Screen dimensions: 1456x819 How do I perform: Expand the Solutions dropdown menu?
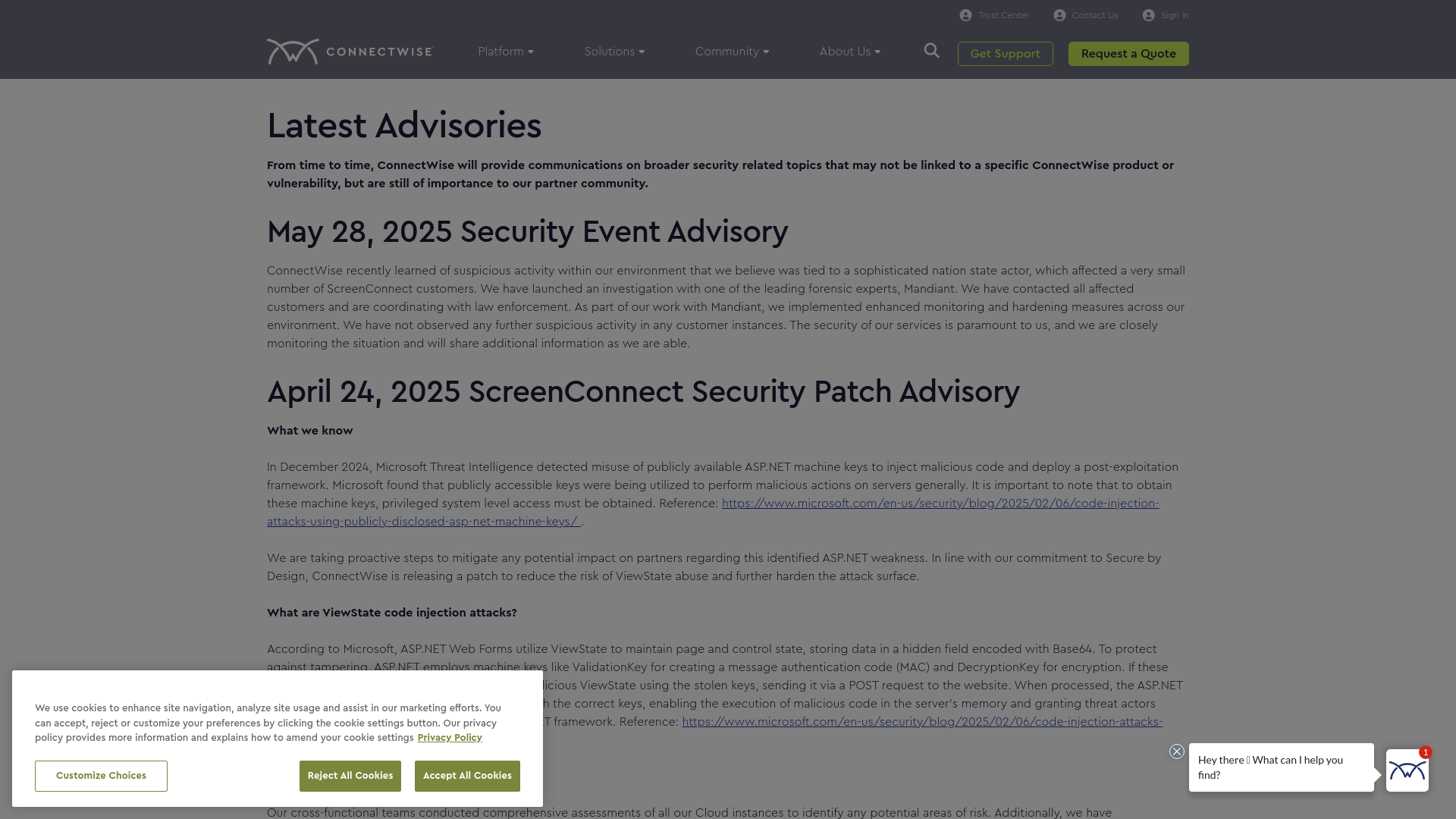click(x=614, y=52)
